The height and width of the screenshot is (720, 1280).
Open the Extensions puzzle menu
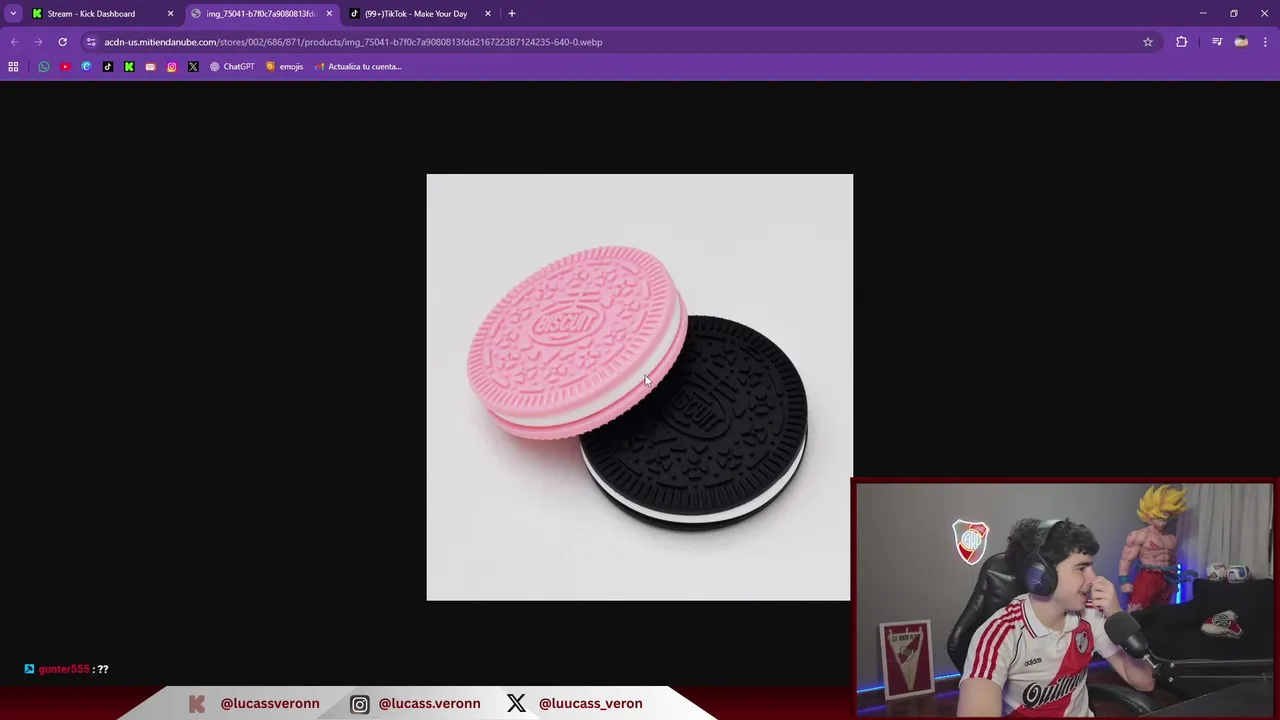point(1182,42)
